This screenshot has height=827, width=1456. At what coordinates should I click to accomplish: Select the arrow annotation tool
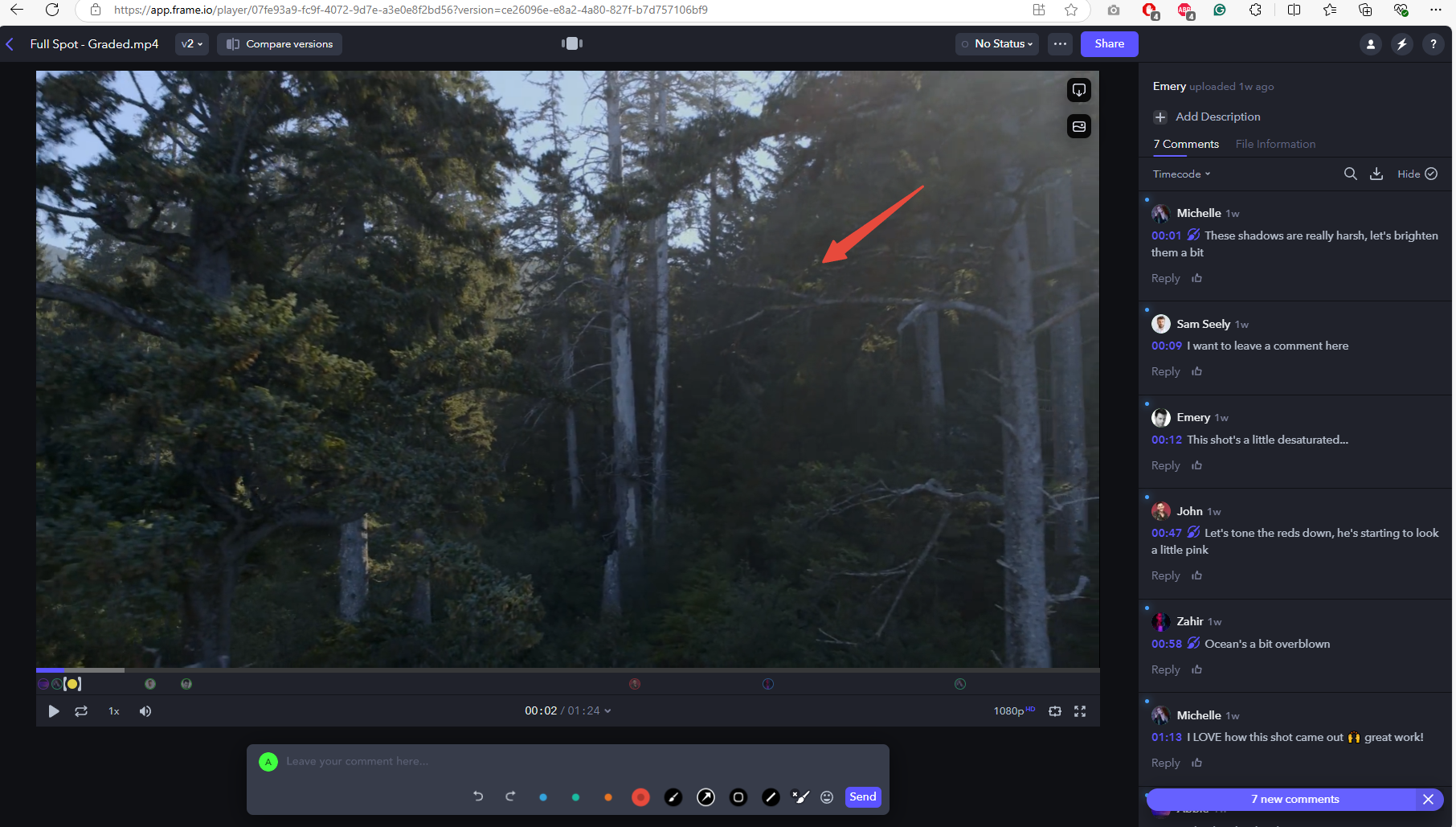coord(706,797)
